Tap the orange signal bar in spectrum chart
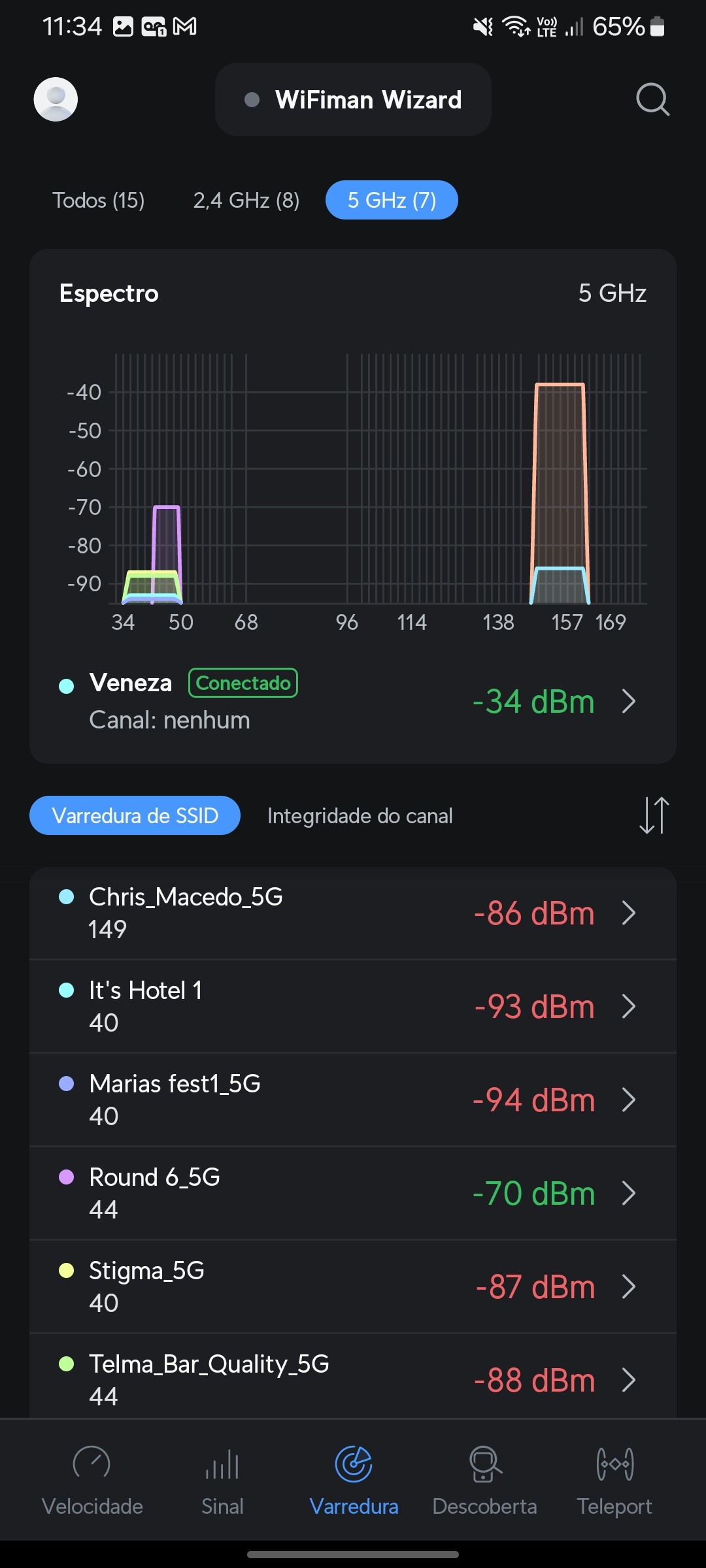The image size is (706, 1568). [560, 470]
